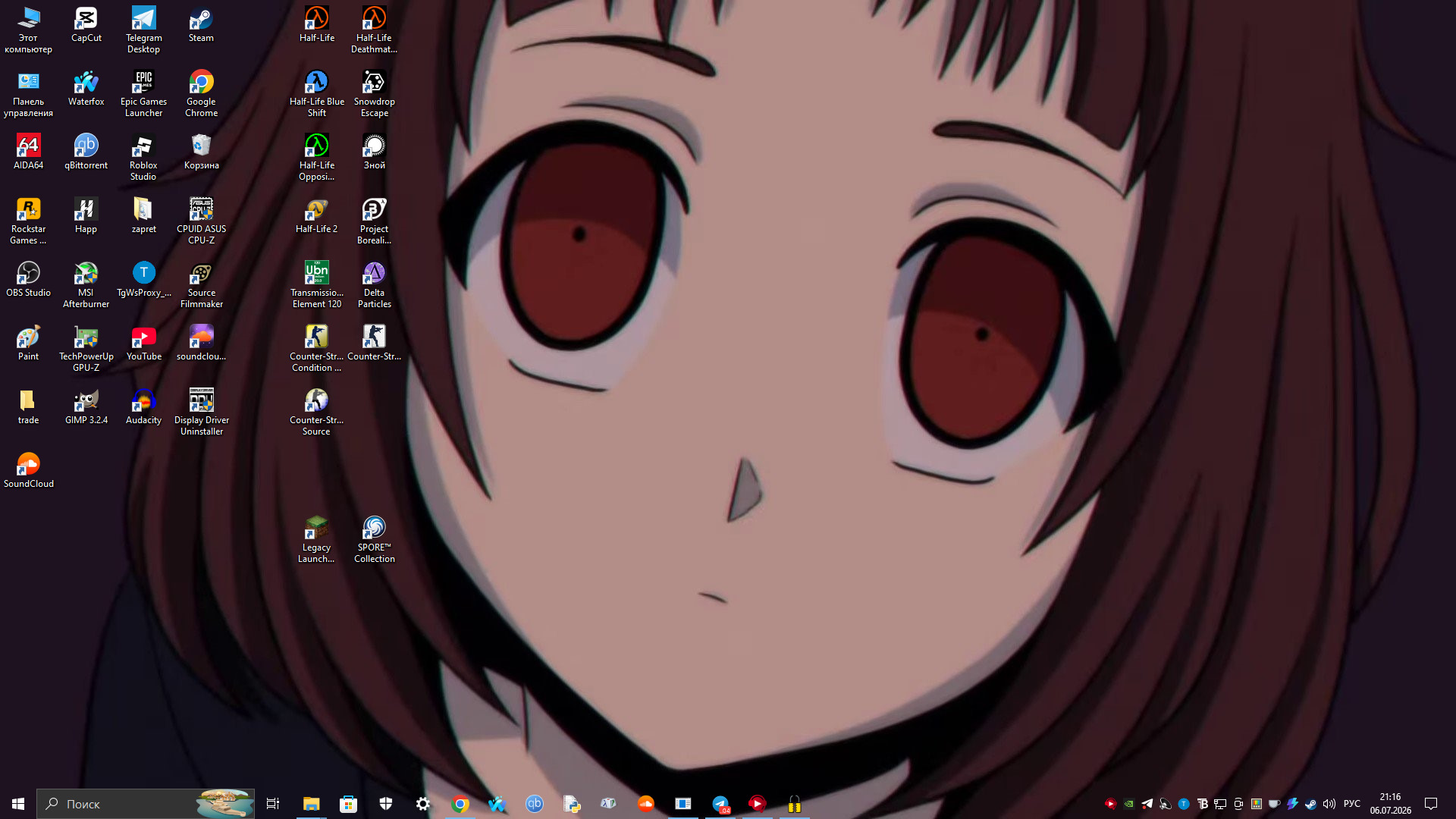
Task: Click the SPORE Collection shortcut
Action: click(374, 540)
